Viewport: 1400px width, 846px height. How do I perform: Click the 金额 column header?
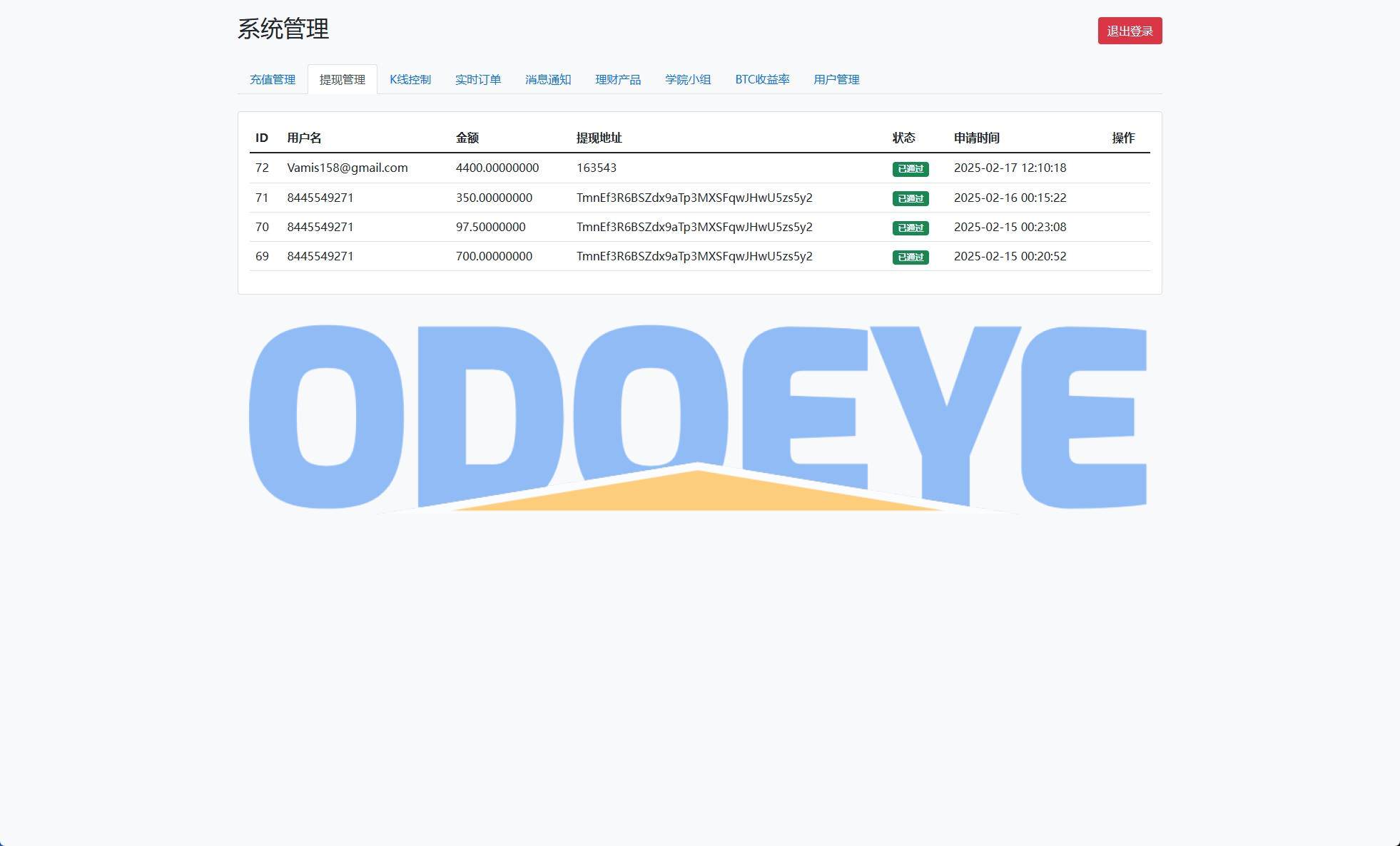tap(467, 138)
